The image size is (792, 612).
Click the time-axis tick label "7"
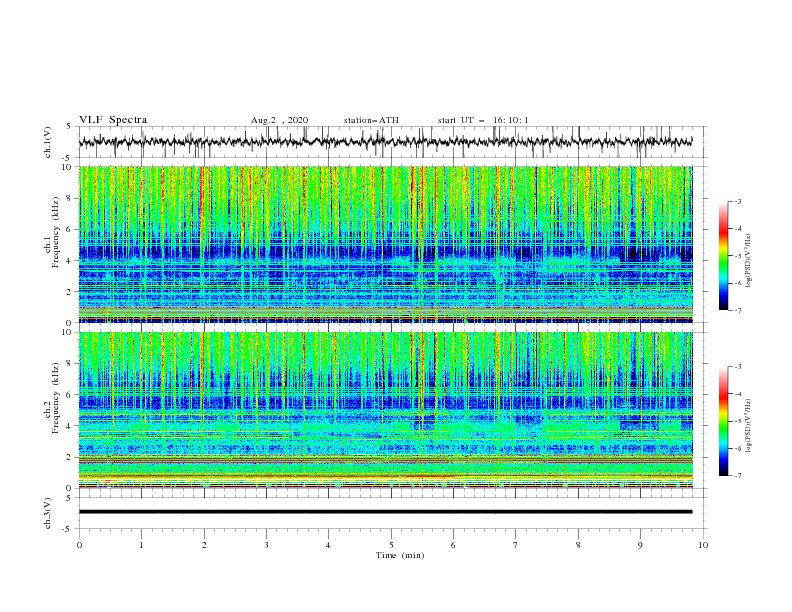coord(516,545)
